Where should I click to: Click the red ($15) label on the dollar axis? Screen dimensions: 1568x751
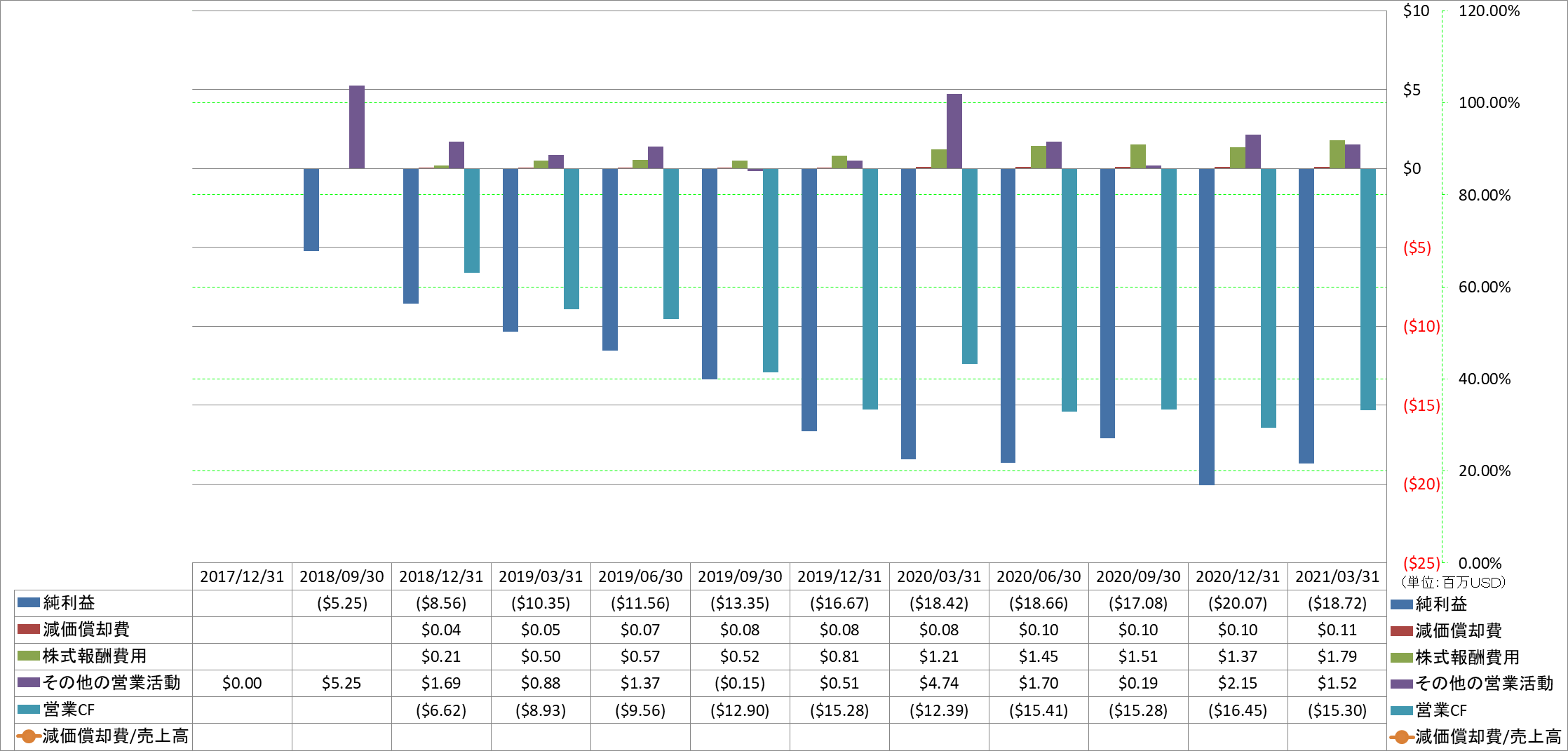[1421, 405]
